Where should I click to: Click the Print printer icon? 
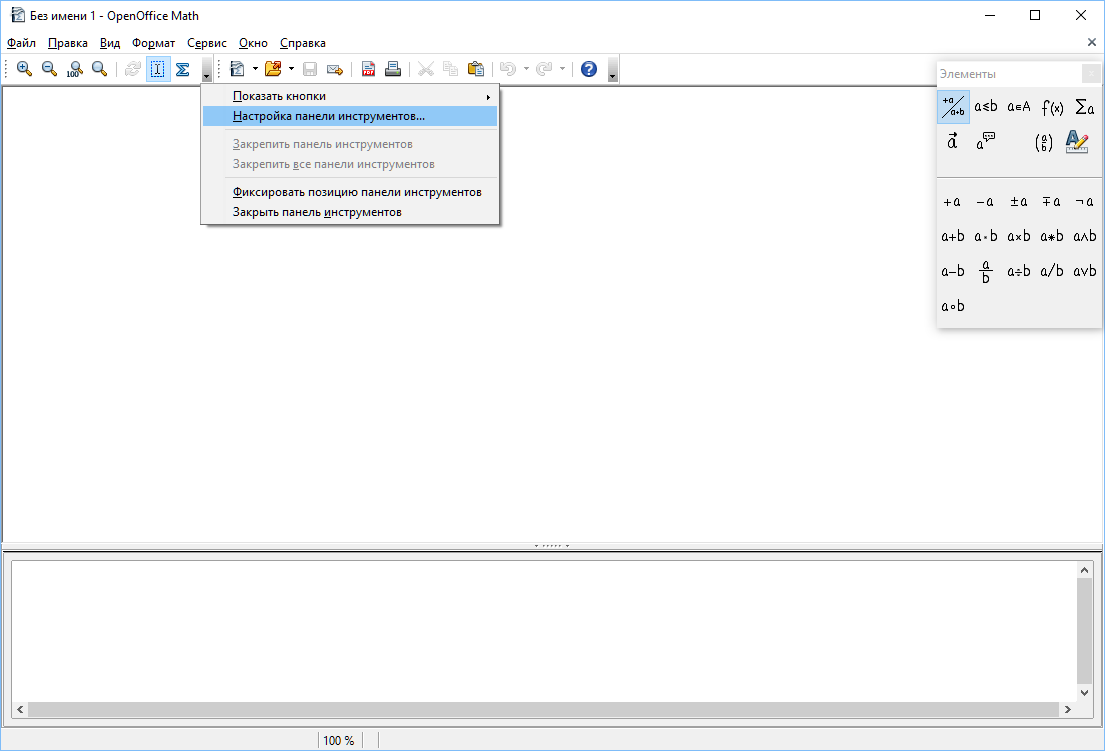point(393,69)
